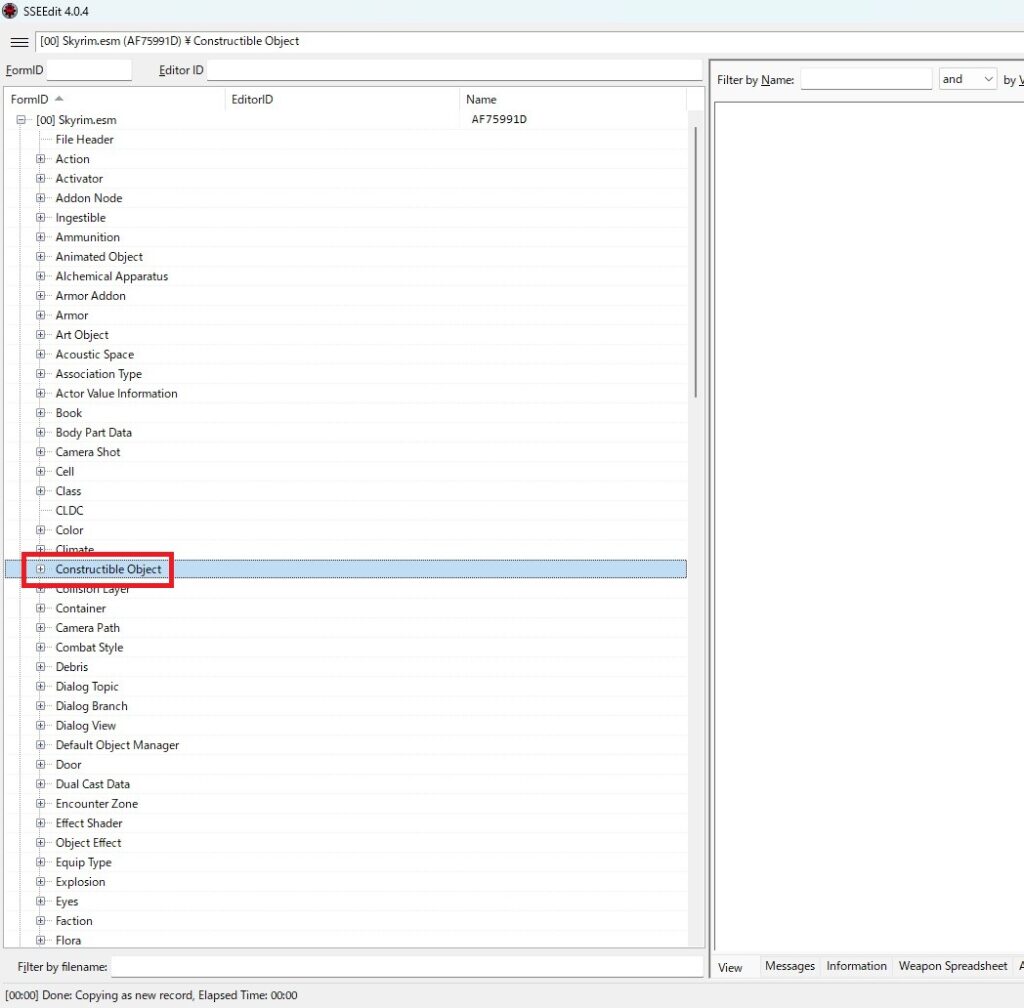Expand the Dialog Topic group
The image size is (1024, 1008).
[41, 687]
